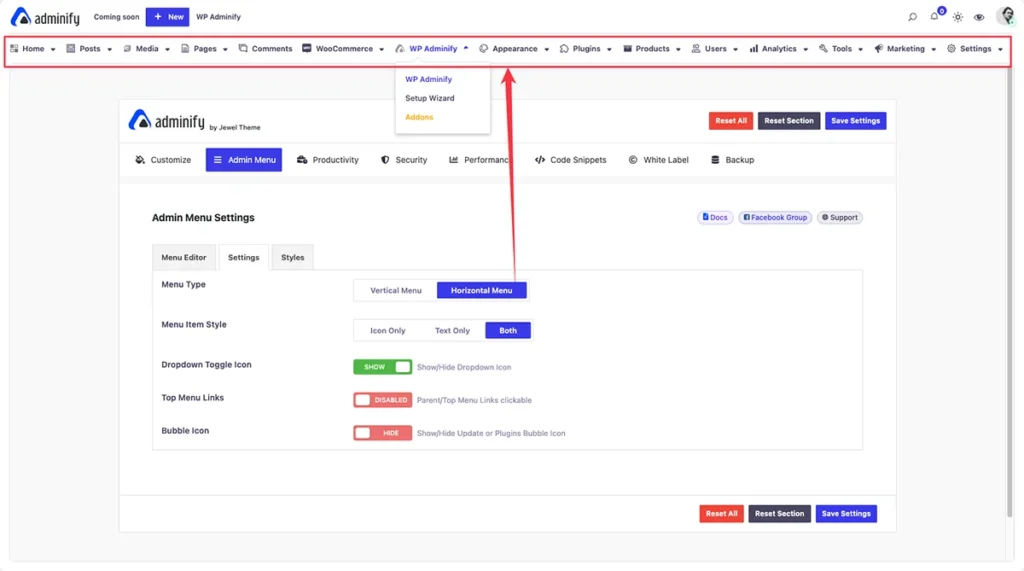Click the Code Snippets brackets icon
The image size is (1024, 571).
click(x=539, y=159)
